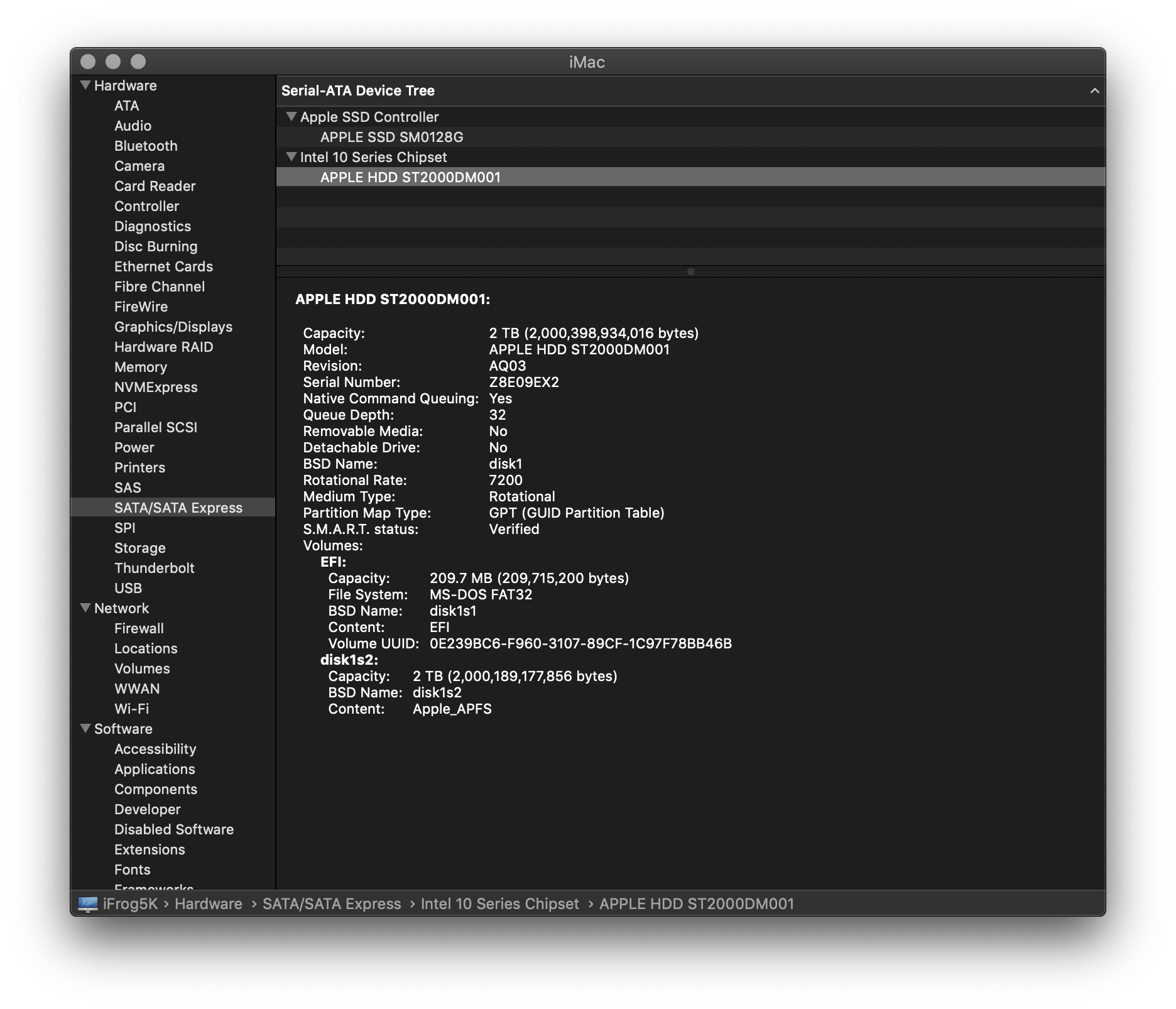
Task: Go to Hardware in the path bar
Action: click(209, 903)
